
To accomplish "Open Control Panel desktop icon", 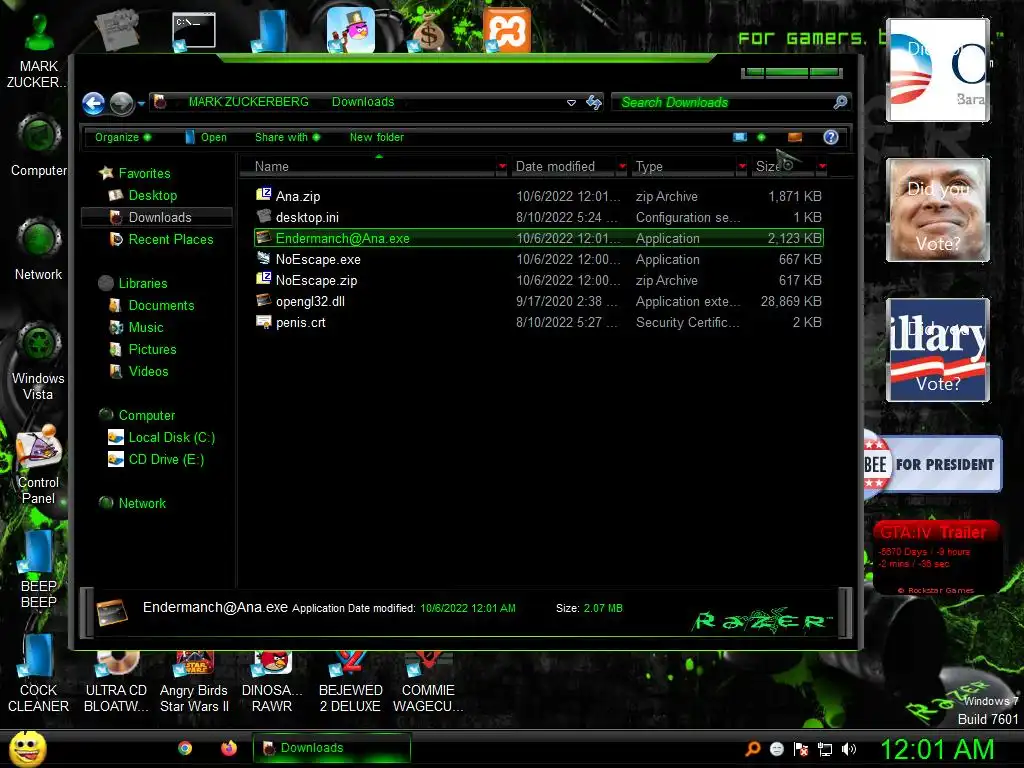I will (x=39, y=465).
